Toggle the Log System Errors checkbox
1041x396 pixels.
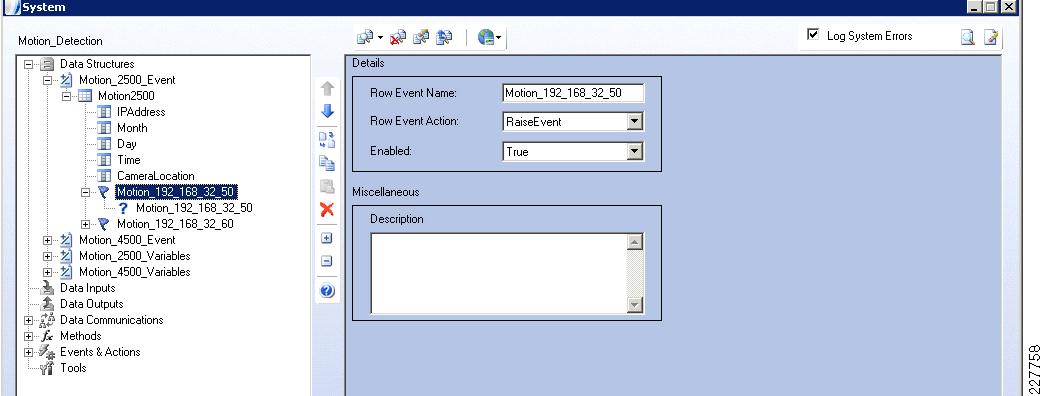[x=813, y=35]
